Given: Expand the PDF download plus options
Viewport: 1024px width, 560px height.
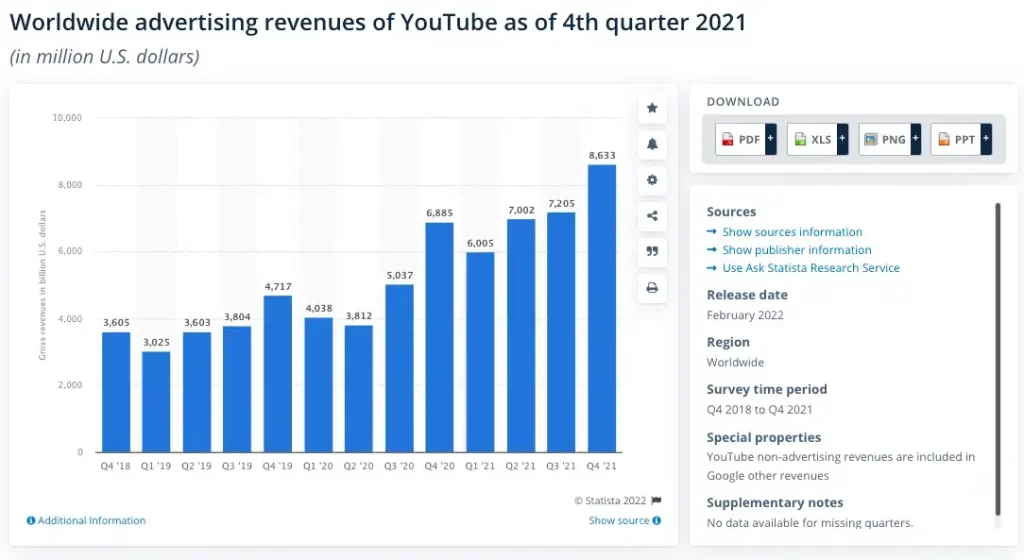Looking at the screenshot, I should [771, 140].
